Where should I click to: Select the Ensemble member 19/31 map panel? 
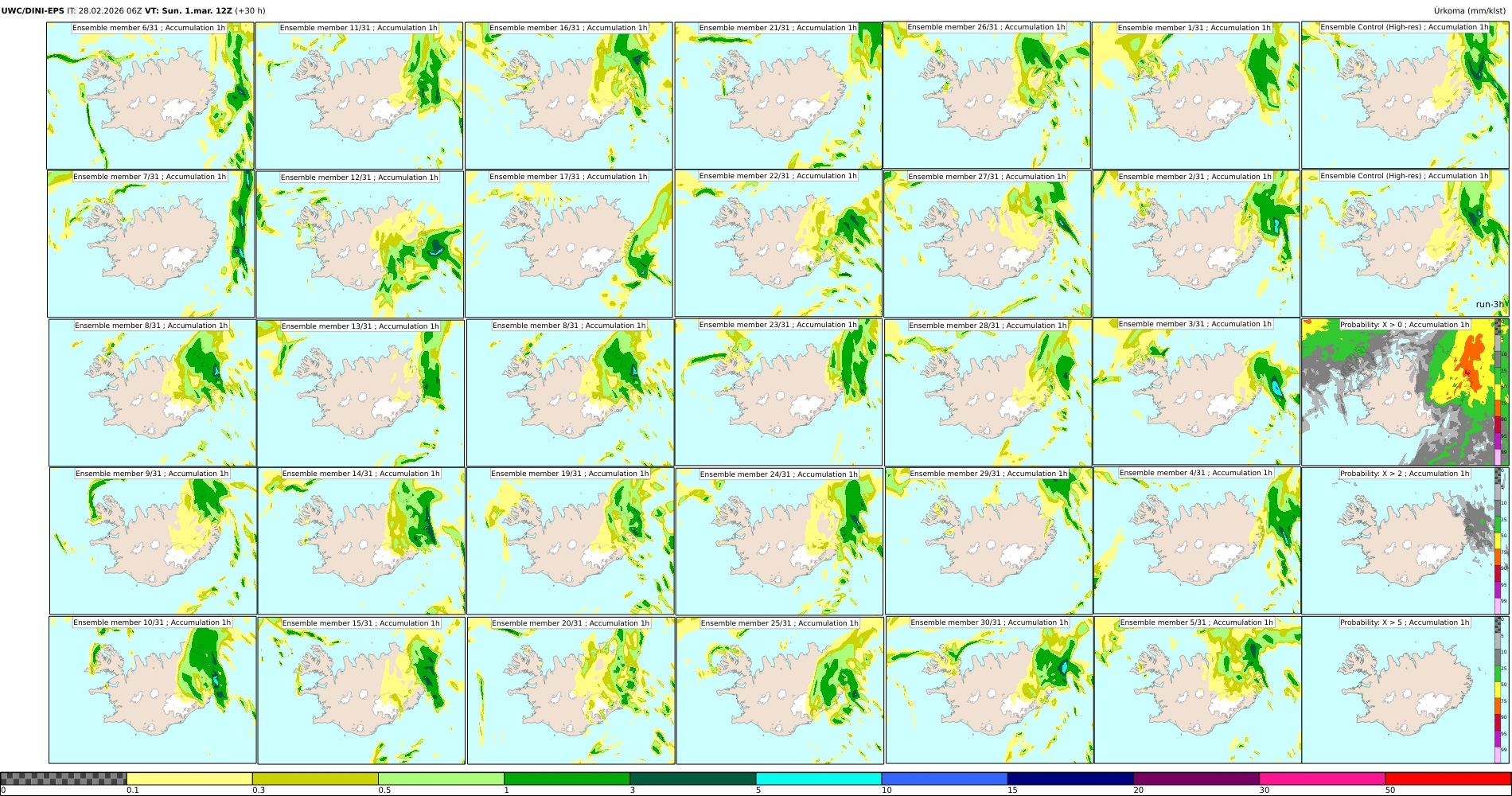(x=570, y=541)
